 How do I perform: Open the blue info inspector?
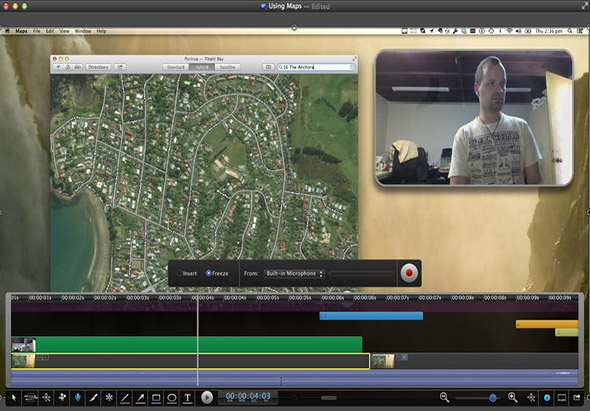click(547, 397)
